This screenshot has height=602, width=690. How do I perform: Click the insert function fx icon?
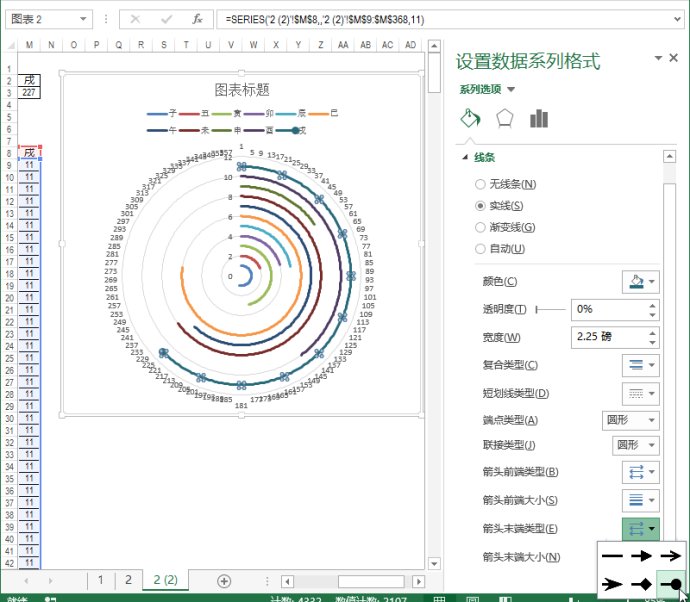click(x=197, y=19)
